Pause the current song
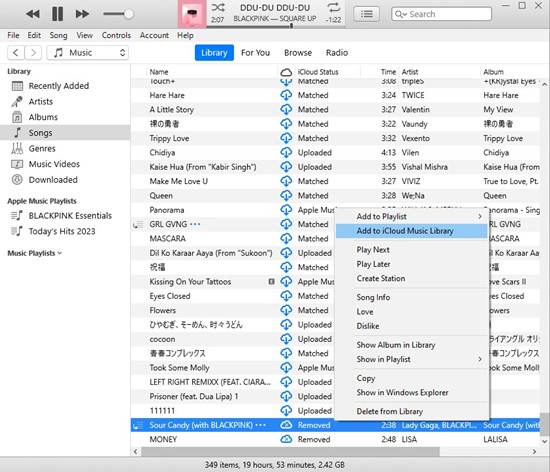This screenshot has height=472, width=550. 58,14
